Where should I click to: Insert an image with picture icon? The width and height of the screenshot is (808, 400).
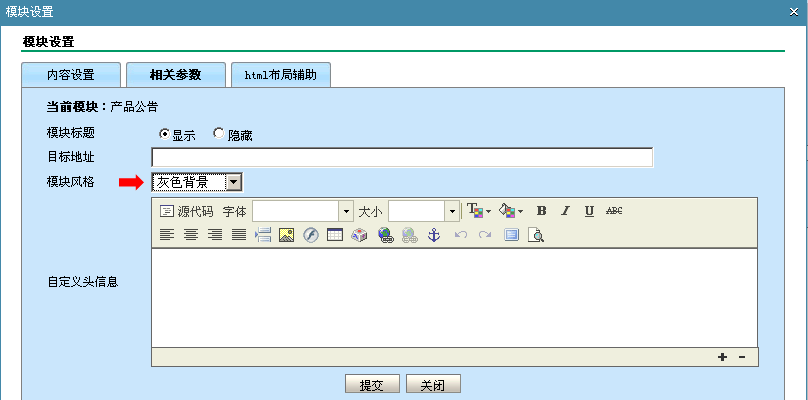(287, 235)
